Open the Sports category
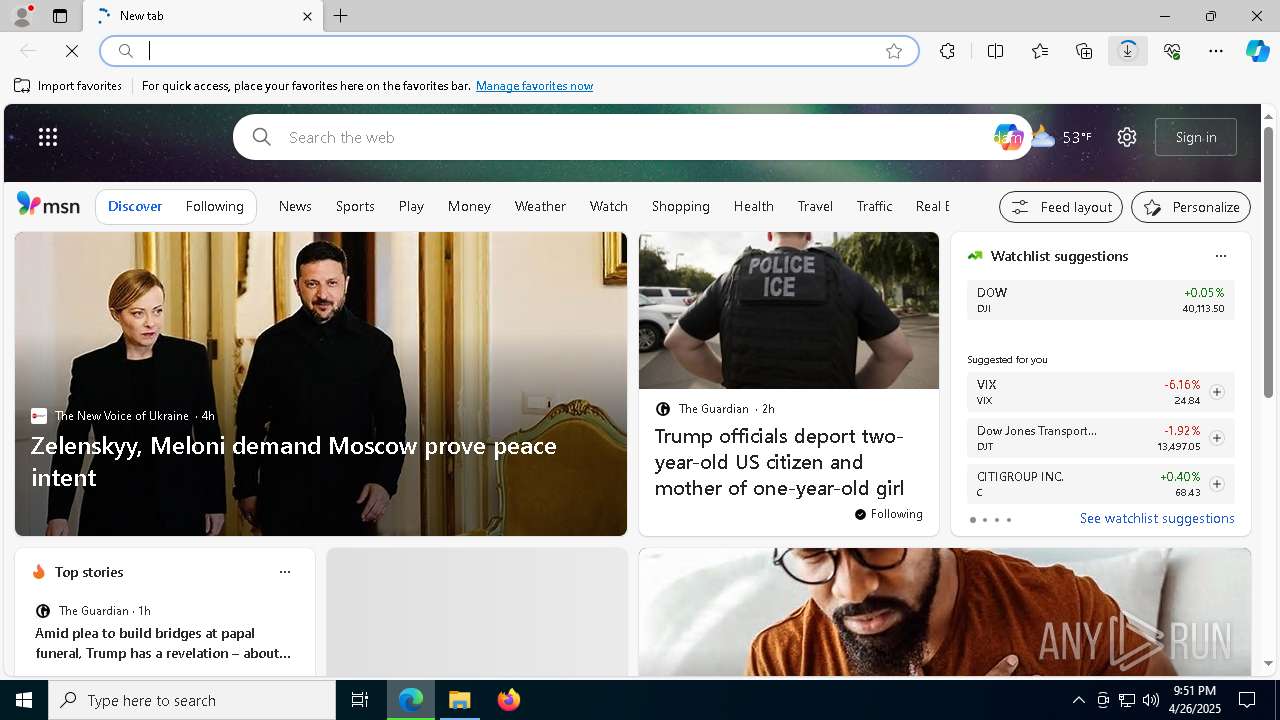This screenshot has width=1280, height=720. coord(355,206)
